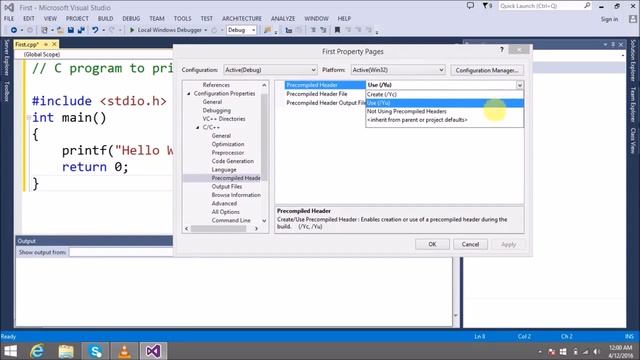Image resolution: width=640 pixels, height=360 pixels.
Task: Click the Save All toolbar icon
Action: 81,30
